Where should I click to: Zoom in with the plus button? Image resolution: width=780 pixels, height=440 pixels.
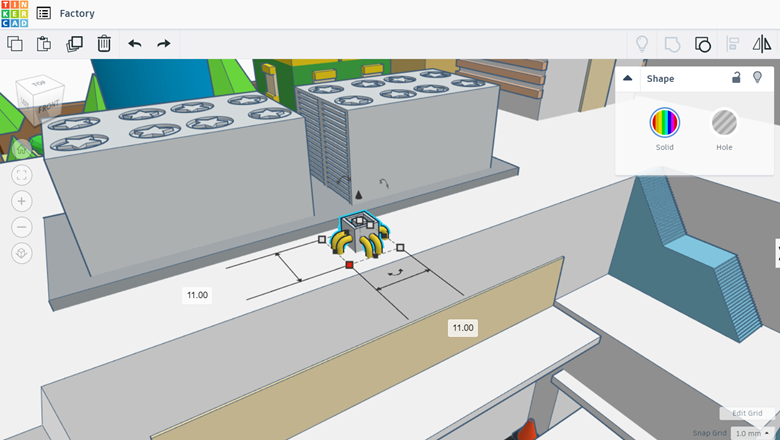pyautogui.click(x=21, y=201)
